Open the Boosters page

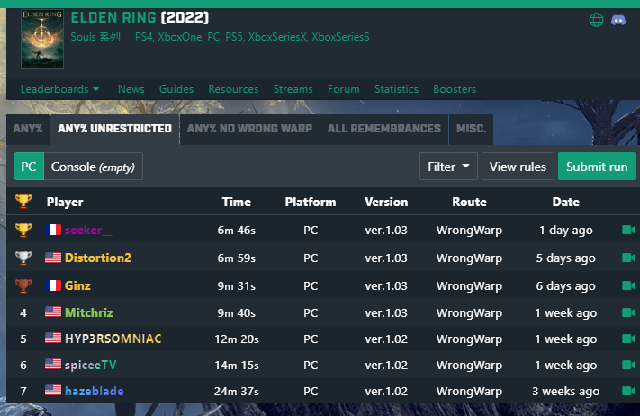point(455,89)
